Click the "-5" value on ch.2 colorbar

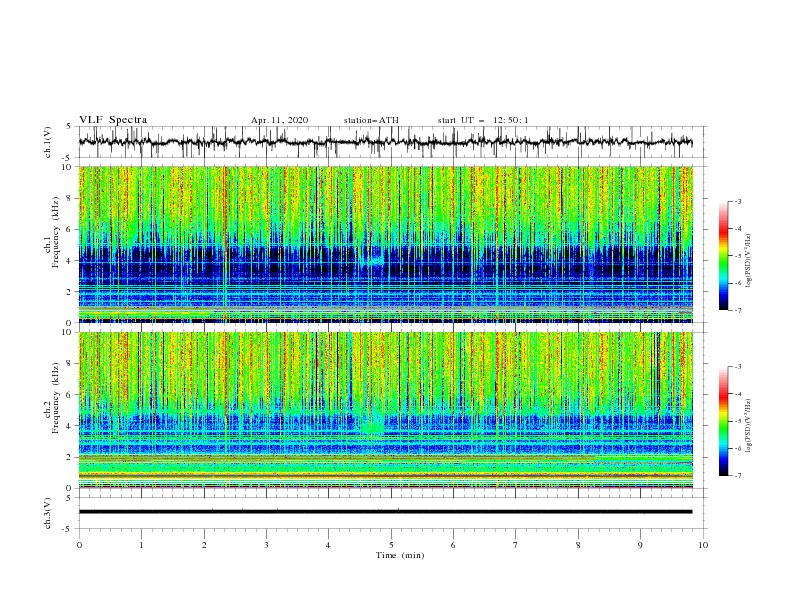[738, 421]
